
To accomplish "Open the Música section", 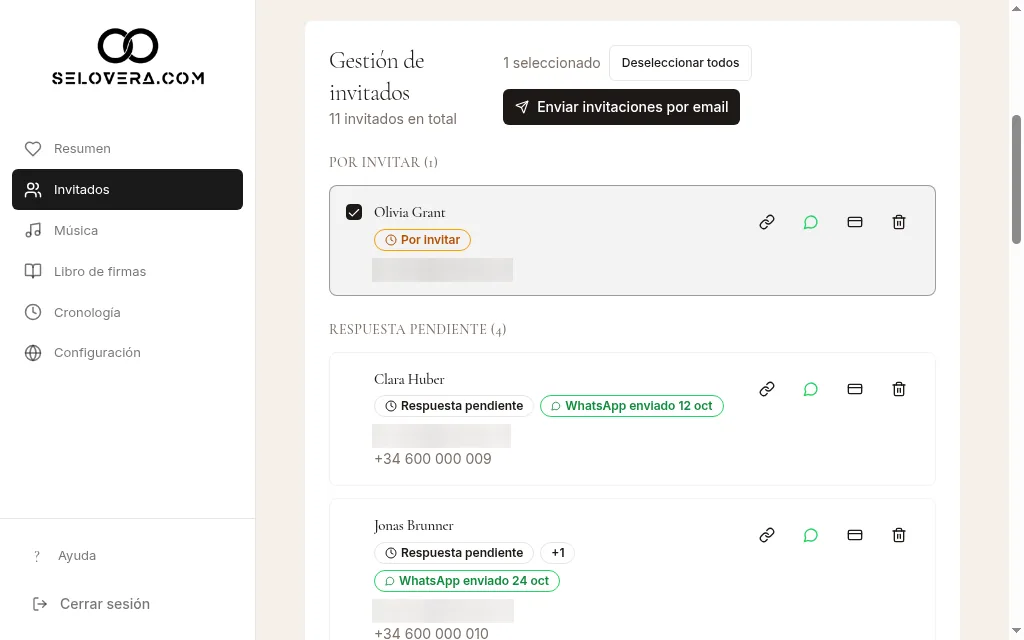I will 127,231.
